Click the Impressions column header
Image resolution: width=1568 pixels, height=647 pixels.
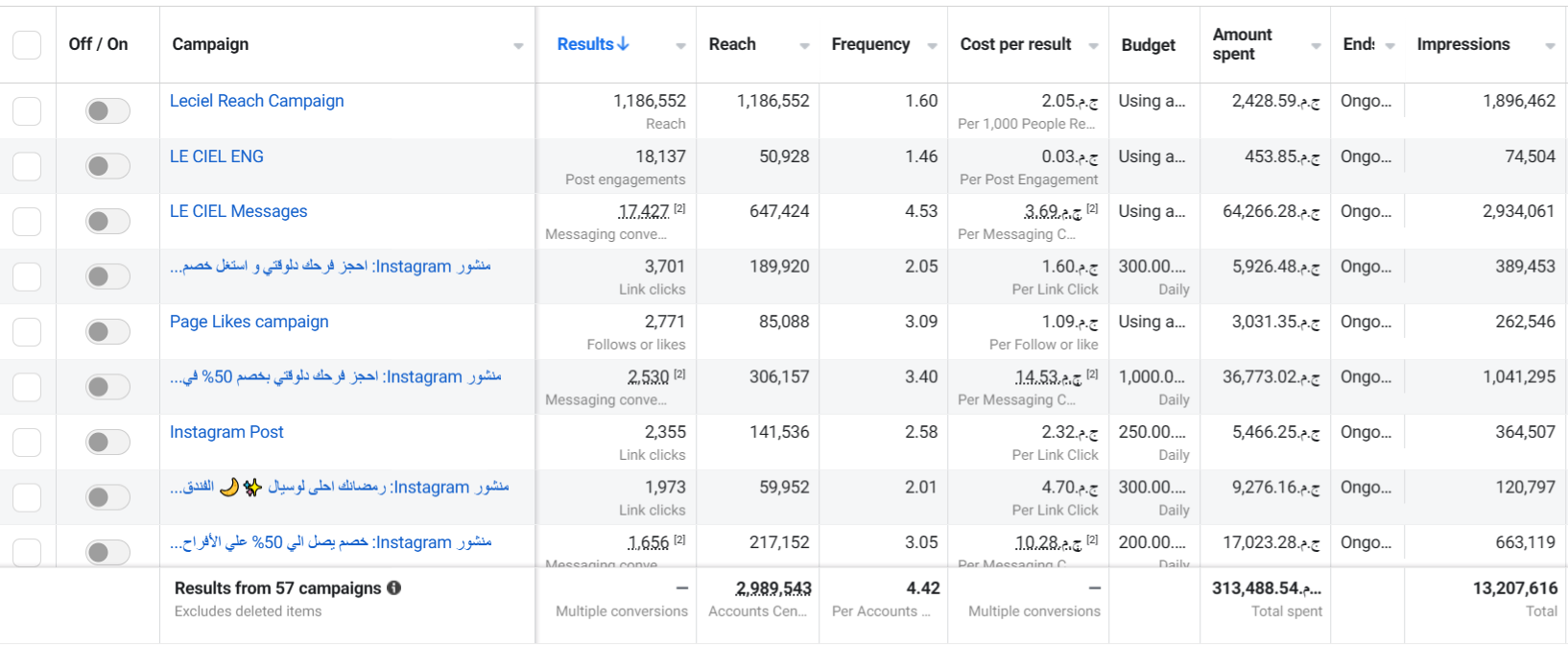pos(1462,44)
